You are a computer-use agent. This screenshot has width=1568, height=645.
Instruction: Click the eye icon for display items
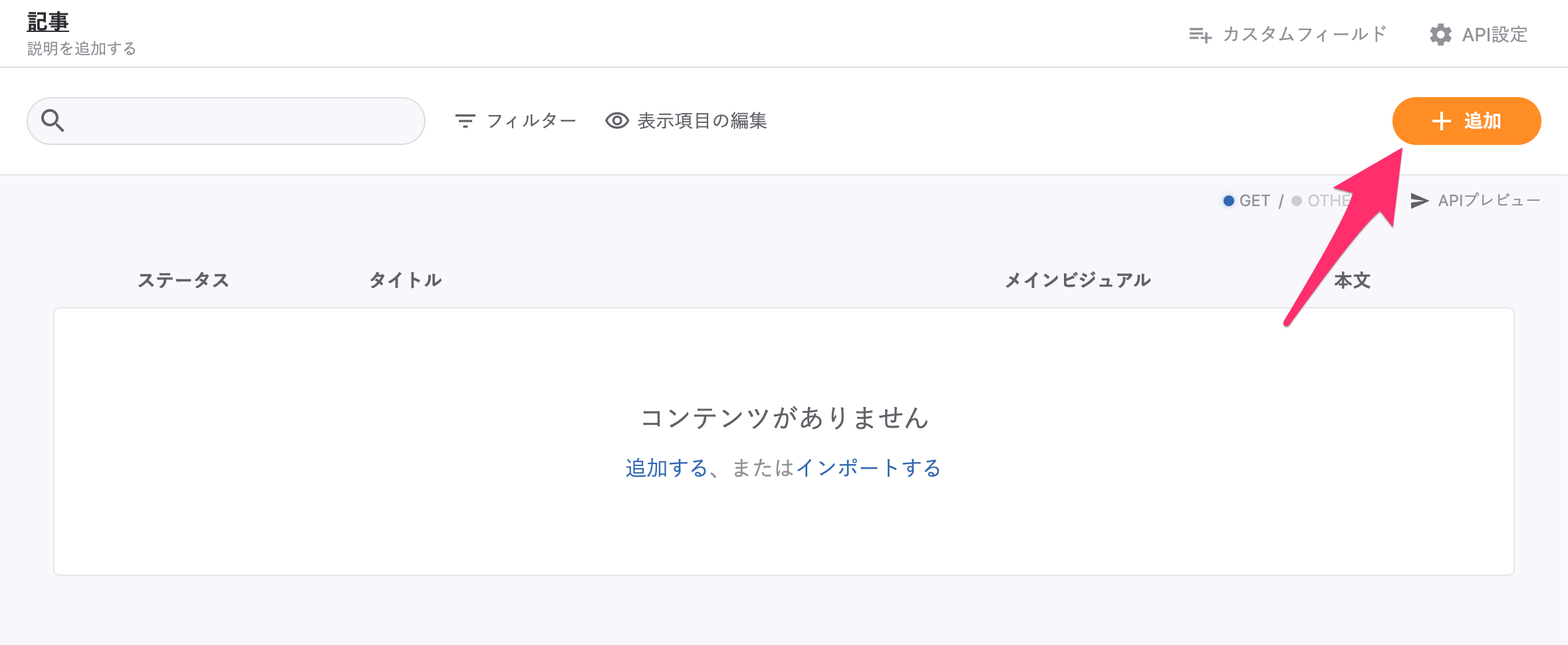coord(617,120)
